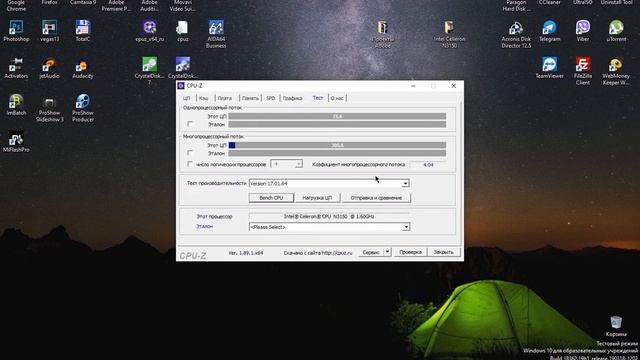Open the Графика tab
The image size is (640, 360).
tap(293, 98)
